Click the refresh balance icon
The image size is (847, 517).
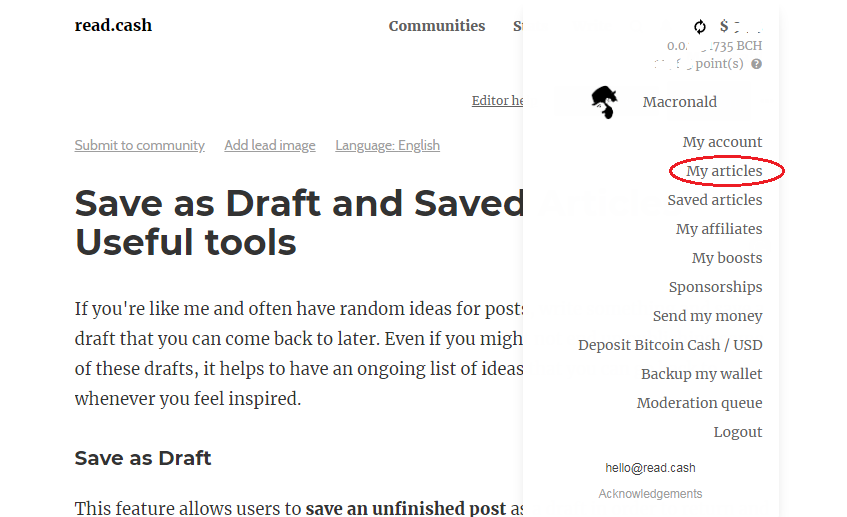click(700, 26)
